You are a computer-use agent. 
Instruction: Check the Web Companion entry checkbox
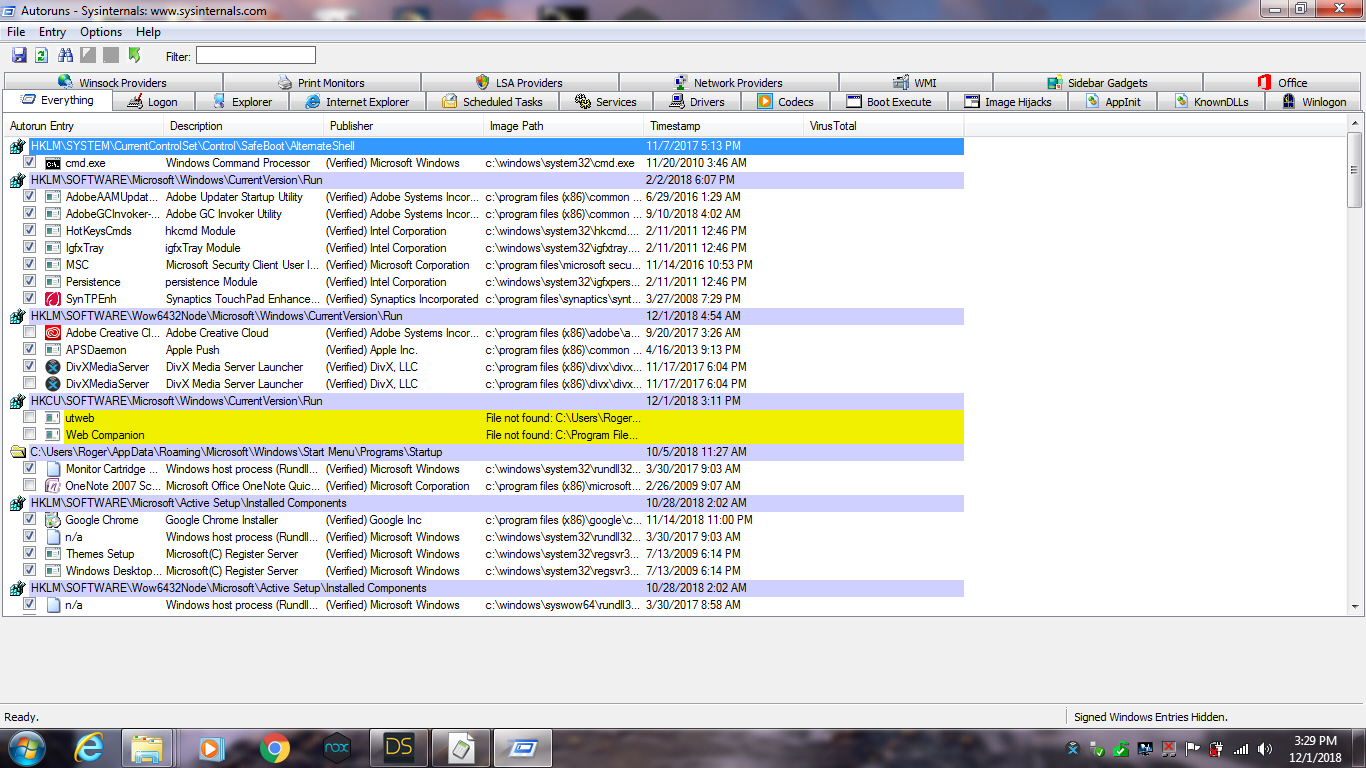point(30,435)
